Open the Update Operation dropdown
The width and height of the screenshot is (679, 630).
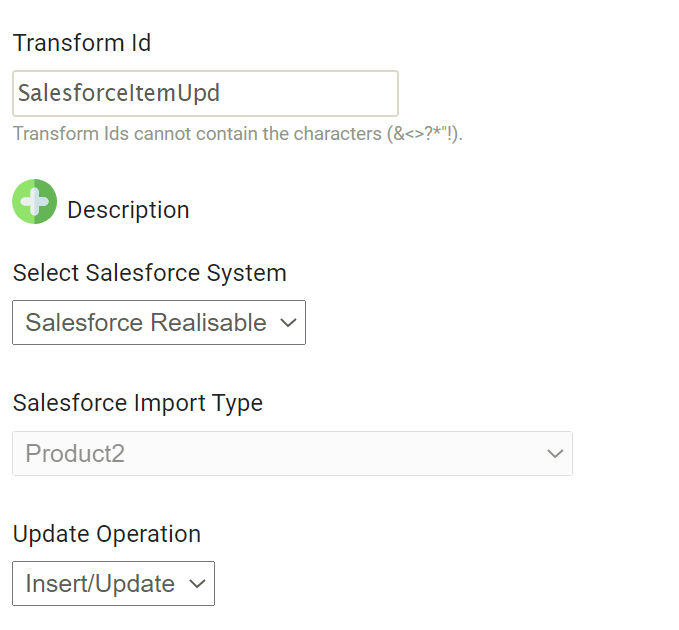[x=113, y=584]
